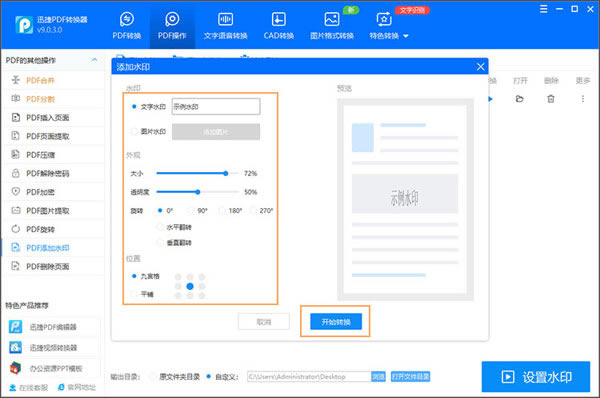Collapse the PDF的其他操作 section
The image size is (600, 398).
point(94,60)
